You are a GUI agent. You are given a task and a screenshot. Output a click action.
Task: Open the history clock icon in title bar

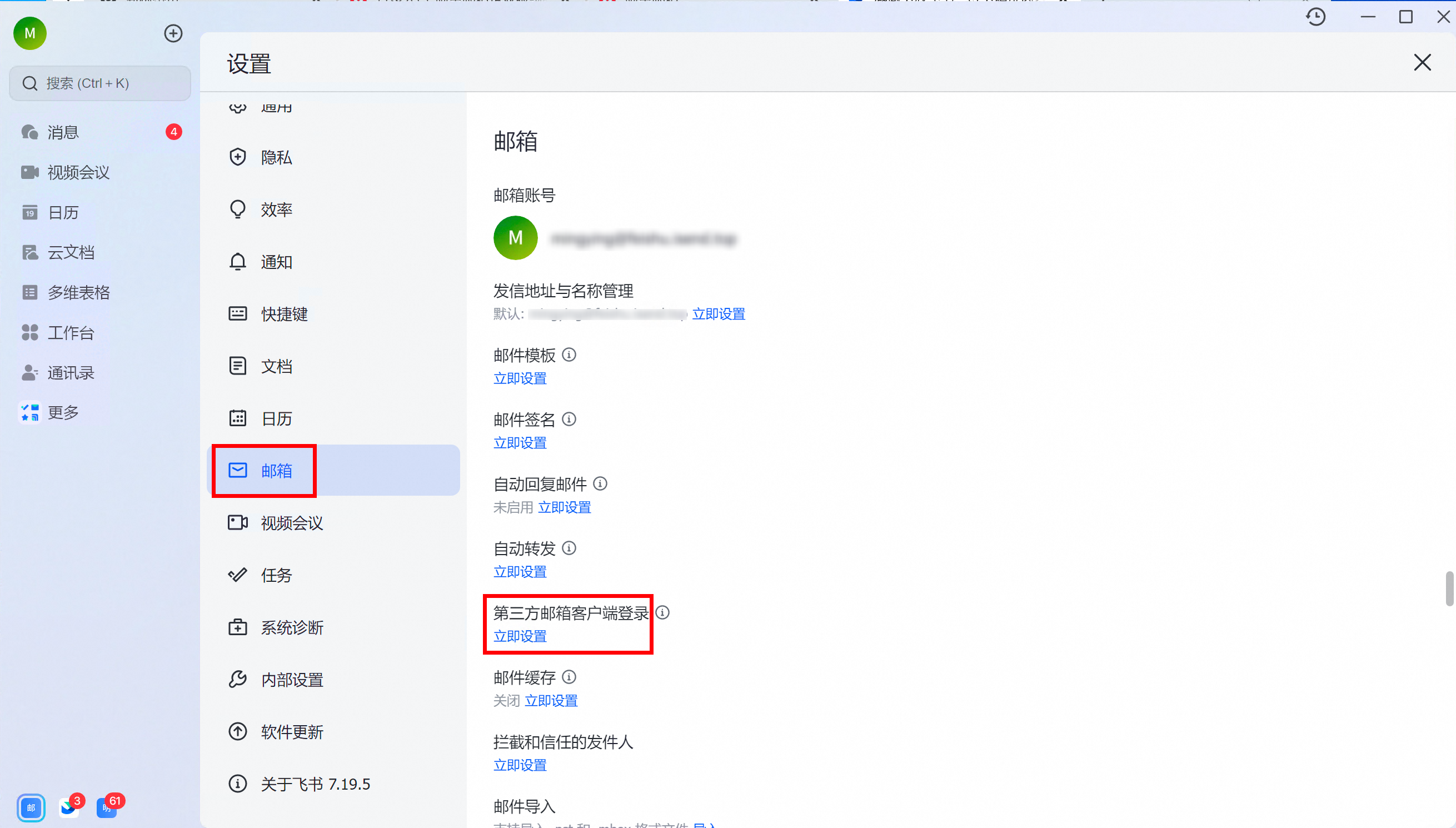pos(1315,17)
